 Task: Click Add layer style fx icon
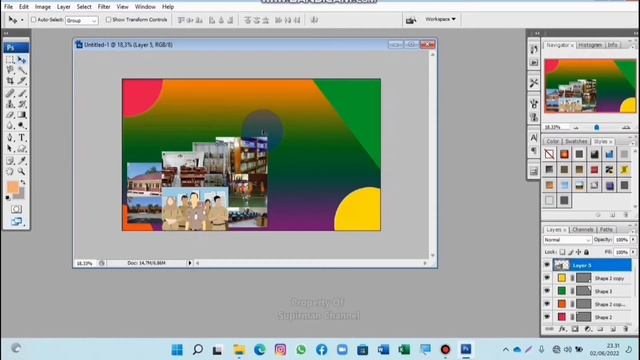(562, 329)
